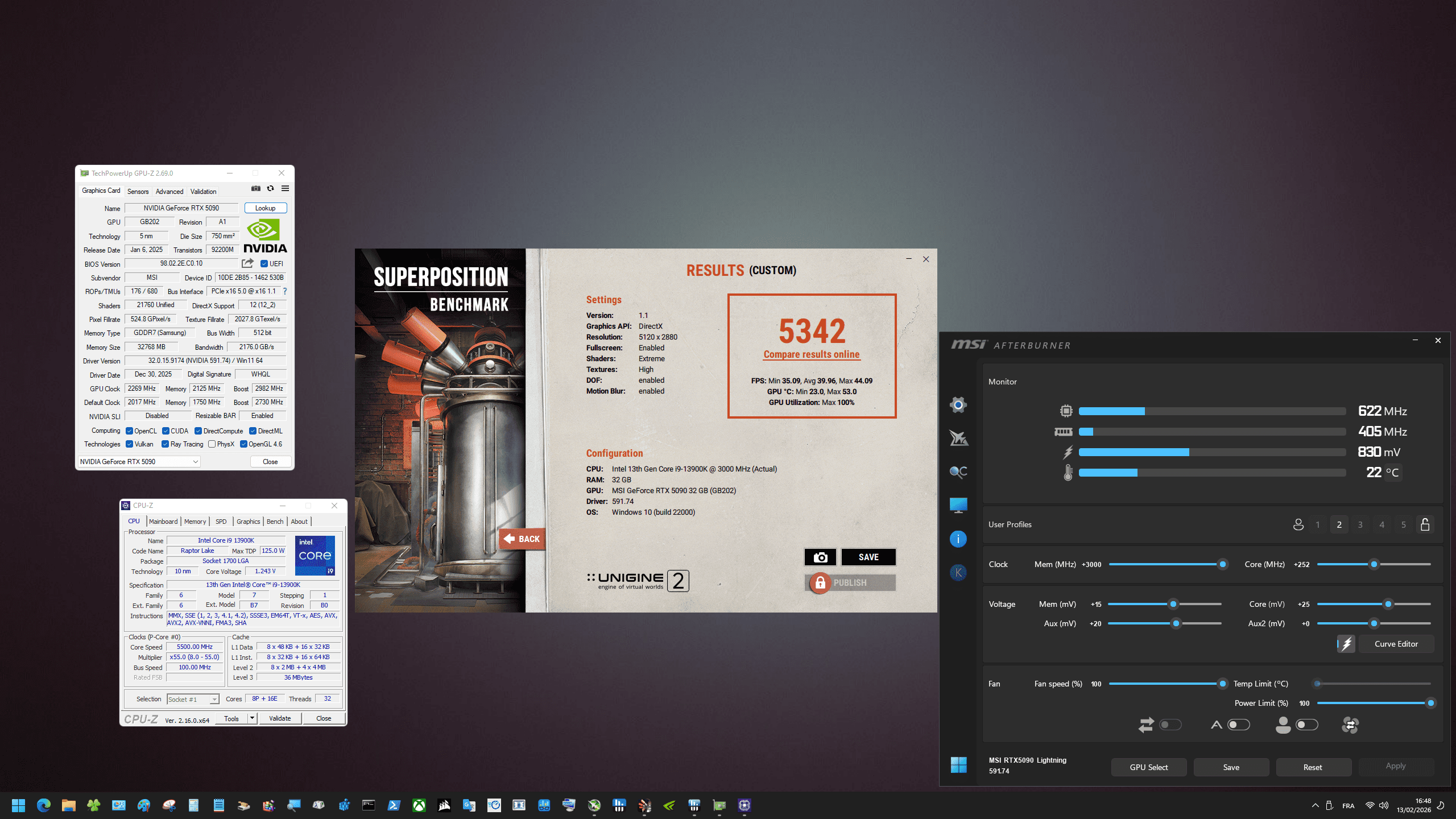Viewport: 1456px width, 819px height.
Task: Click the BIOS version share icon
Action: 247,263
